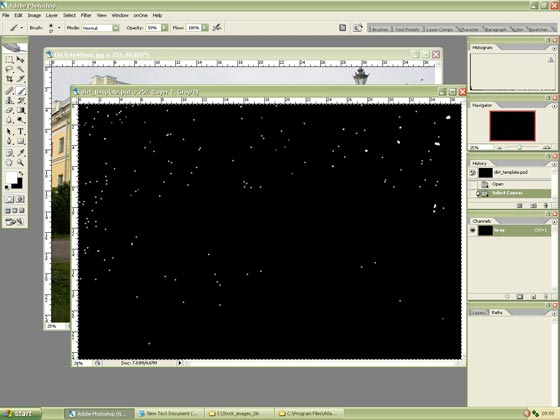Select the Eraser tool
The image size is (560, 420).
point(10,110)
